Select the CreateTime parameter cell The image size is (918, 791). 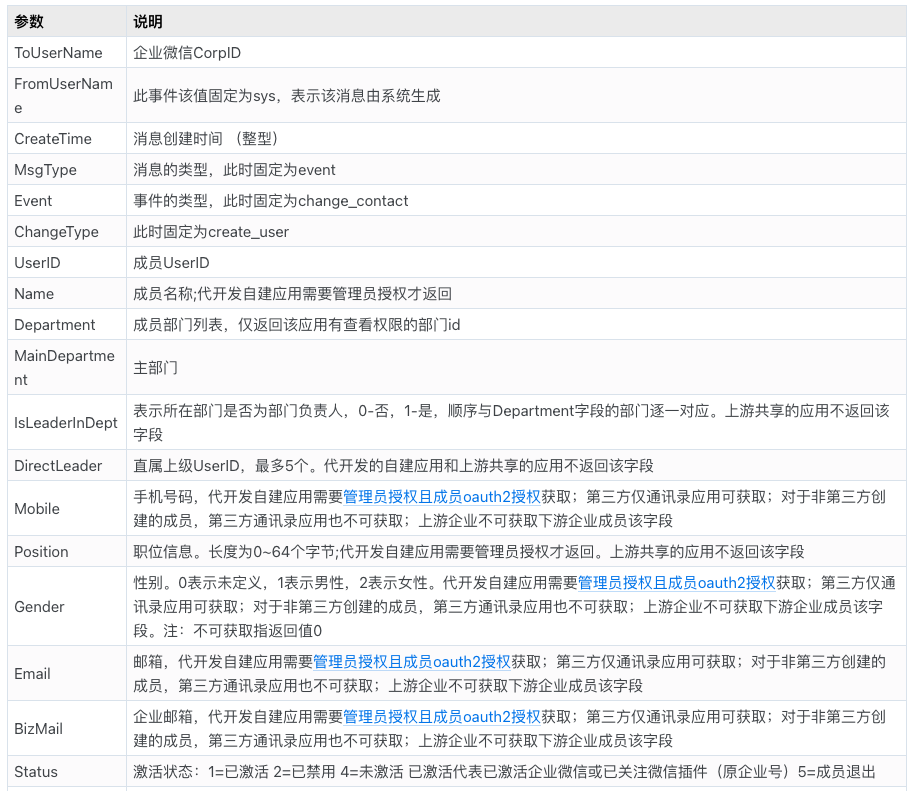(x=67, y=139)
